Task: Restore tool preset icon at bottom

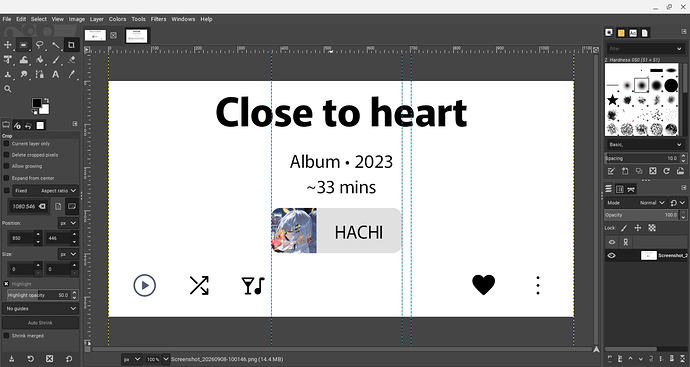Action: click(30, 359)
